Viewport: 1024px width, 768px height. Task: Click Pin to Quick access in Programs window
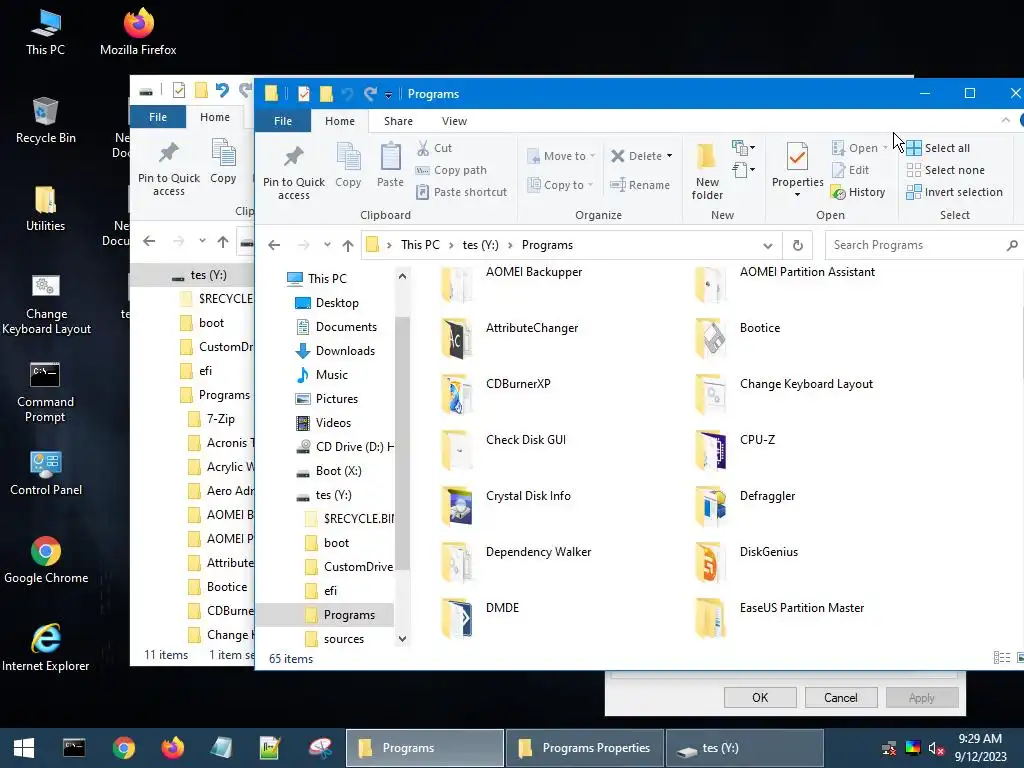point(293,172)
